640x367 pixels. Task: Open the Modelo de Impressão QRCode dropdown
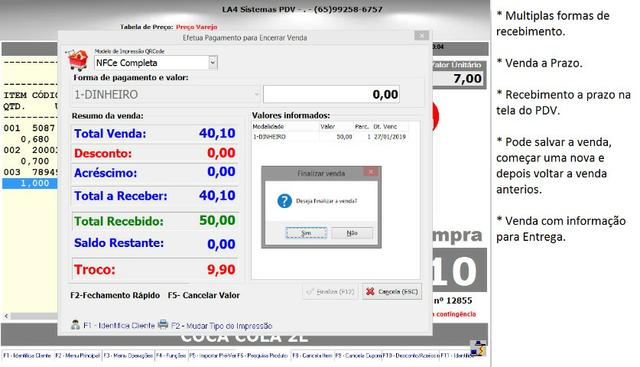pos(212,62)
